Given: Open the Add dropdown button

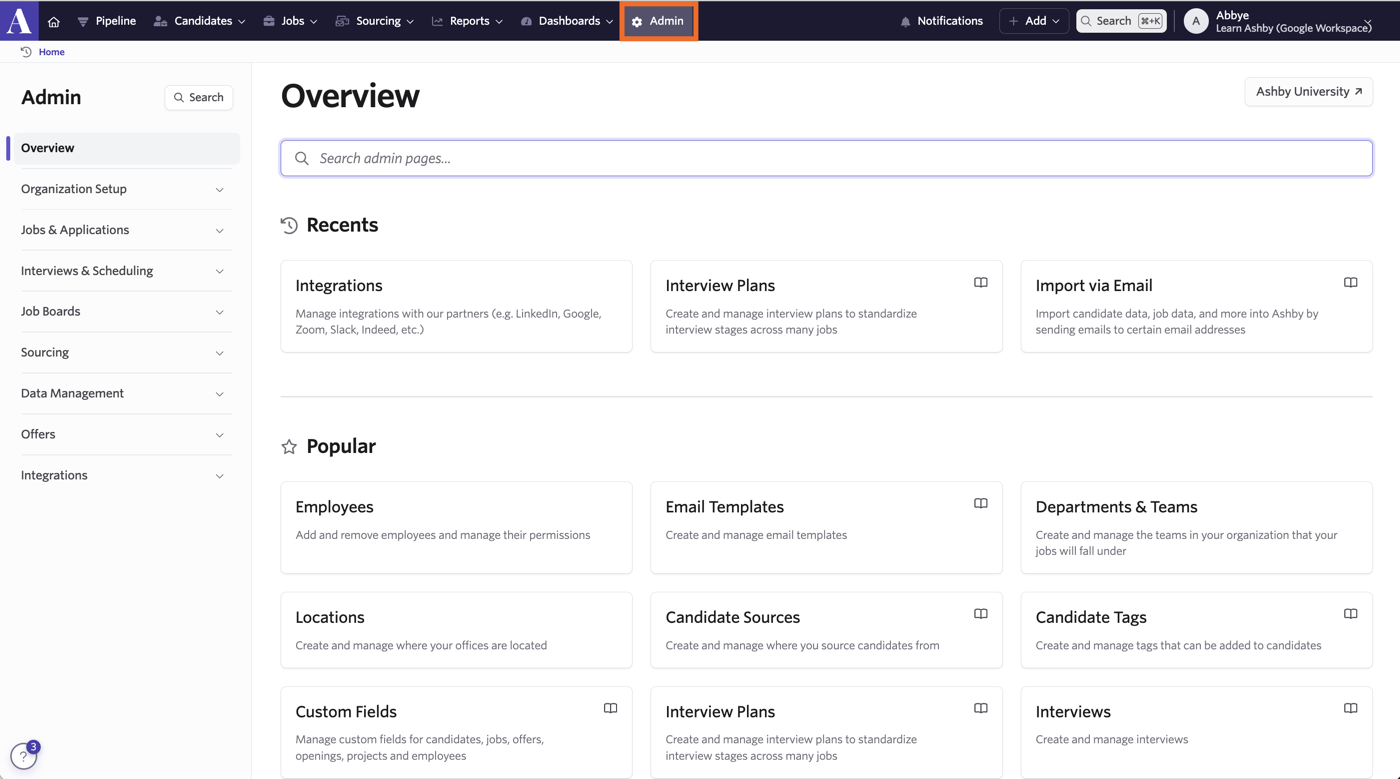Looking at the screenshot, I should coord(1034,21).
